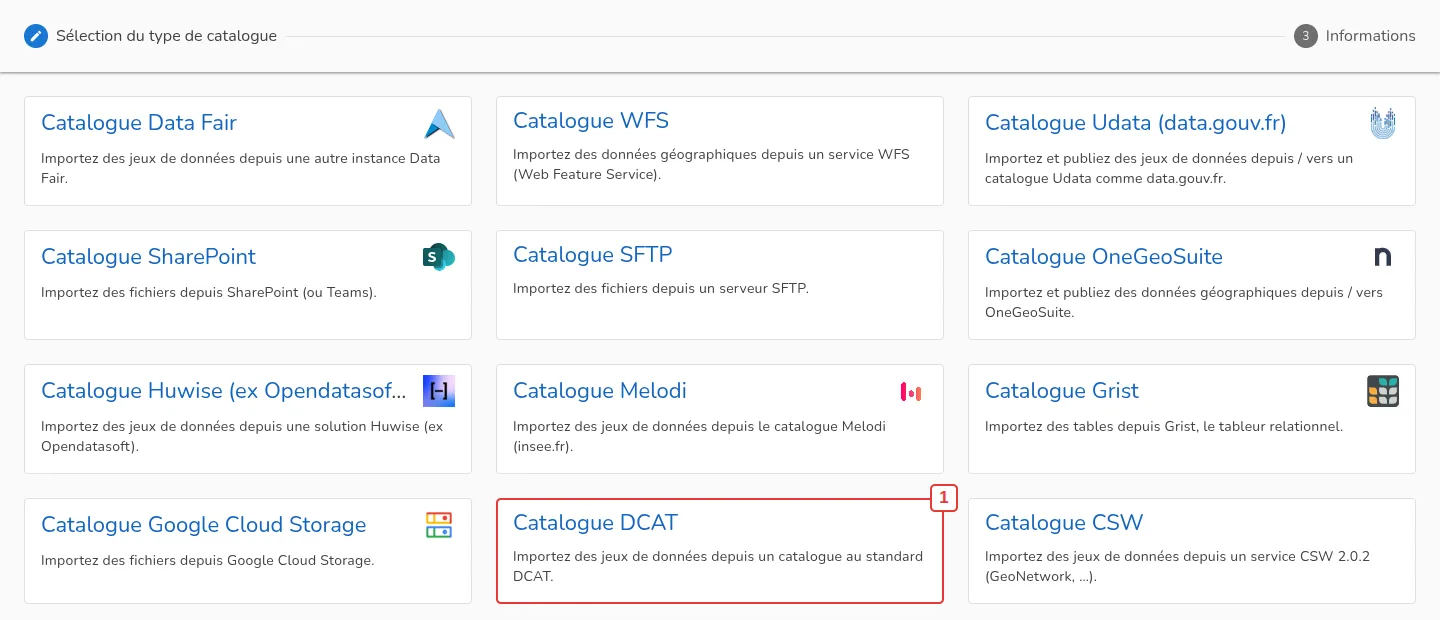Image resolution: width=1440 pixels, height=620 pixels.
Task: Click the OneGeoSuite logo icon
Action: click(1383, 257)
